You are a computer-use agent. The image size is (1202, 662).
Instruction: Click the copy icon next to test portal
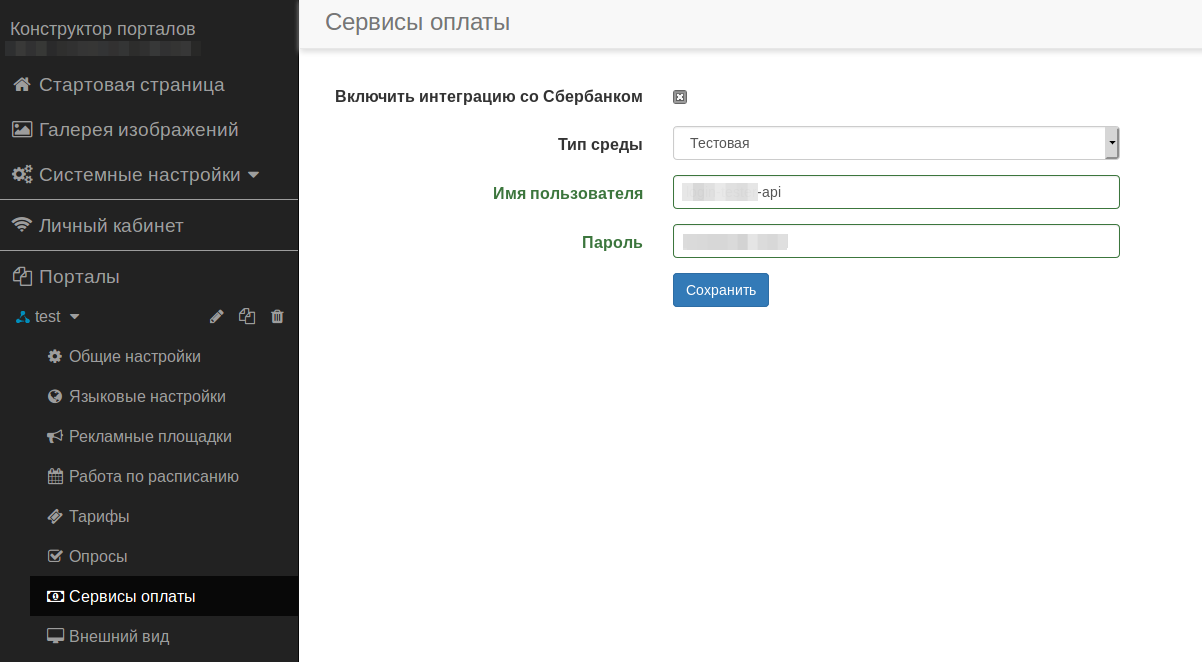pyautogui.click(x=247, y=317)
